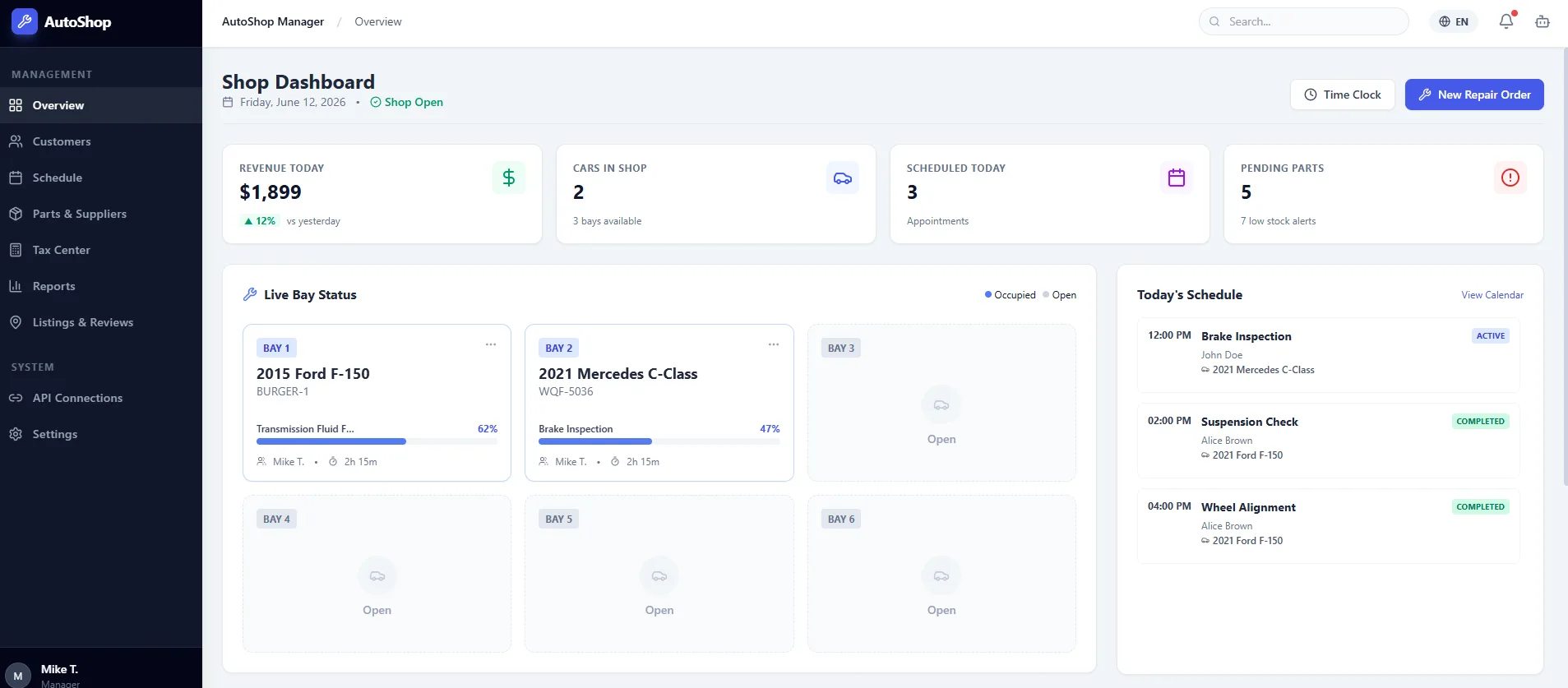Click the 12% vs yesterday indicator

[291, 221]
